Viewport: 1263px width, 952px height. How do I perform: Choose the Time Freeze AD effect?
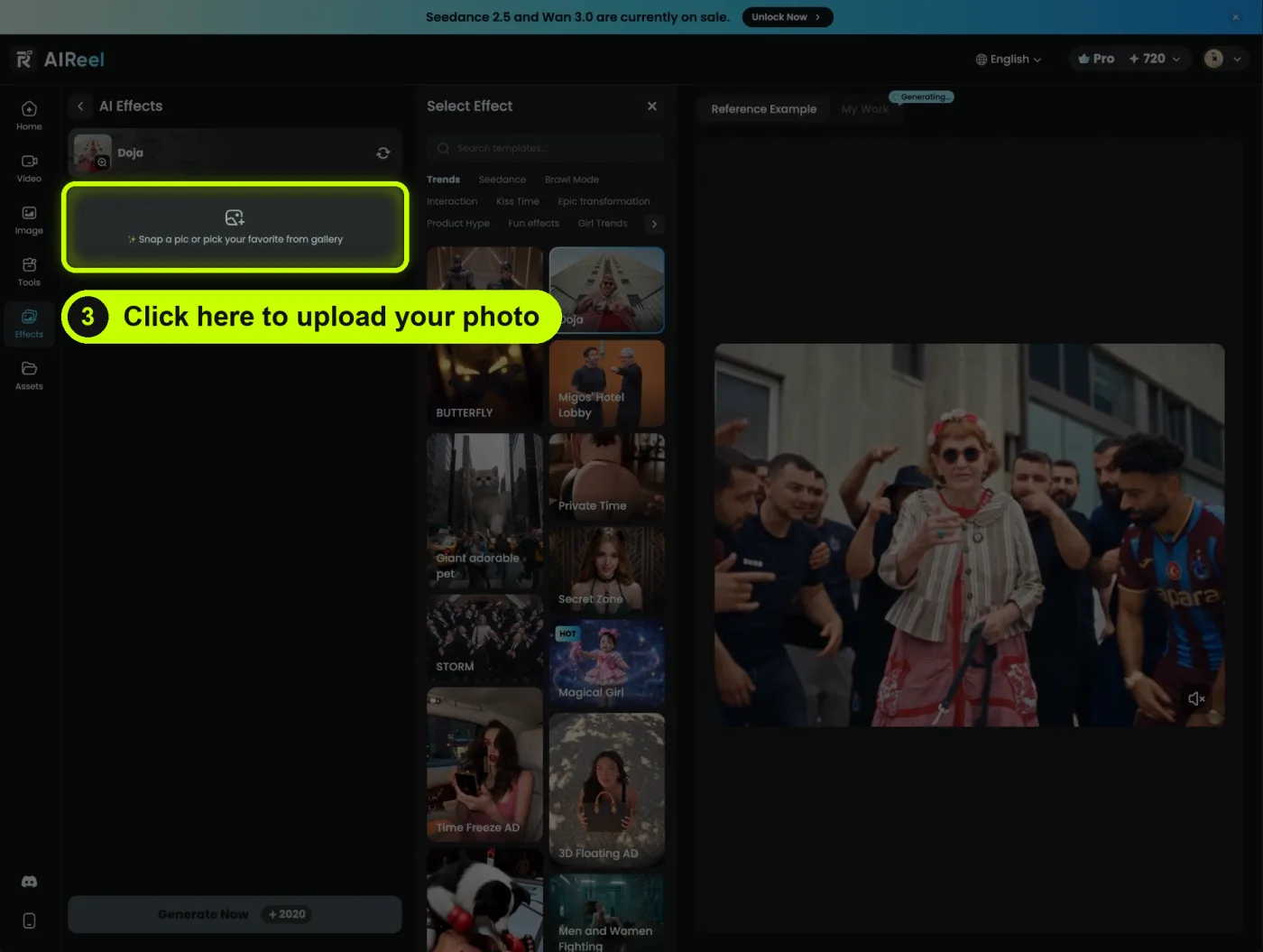tap(485, 765)
